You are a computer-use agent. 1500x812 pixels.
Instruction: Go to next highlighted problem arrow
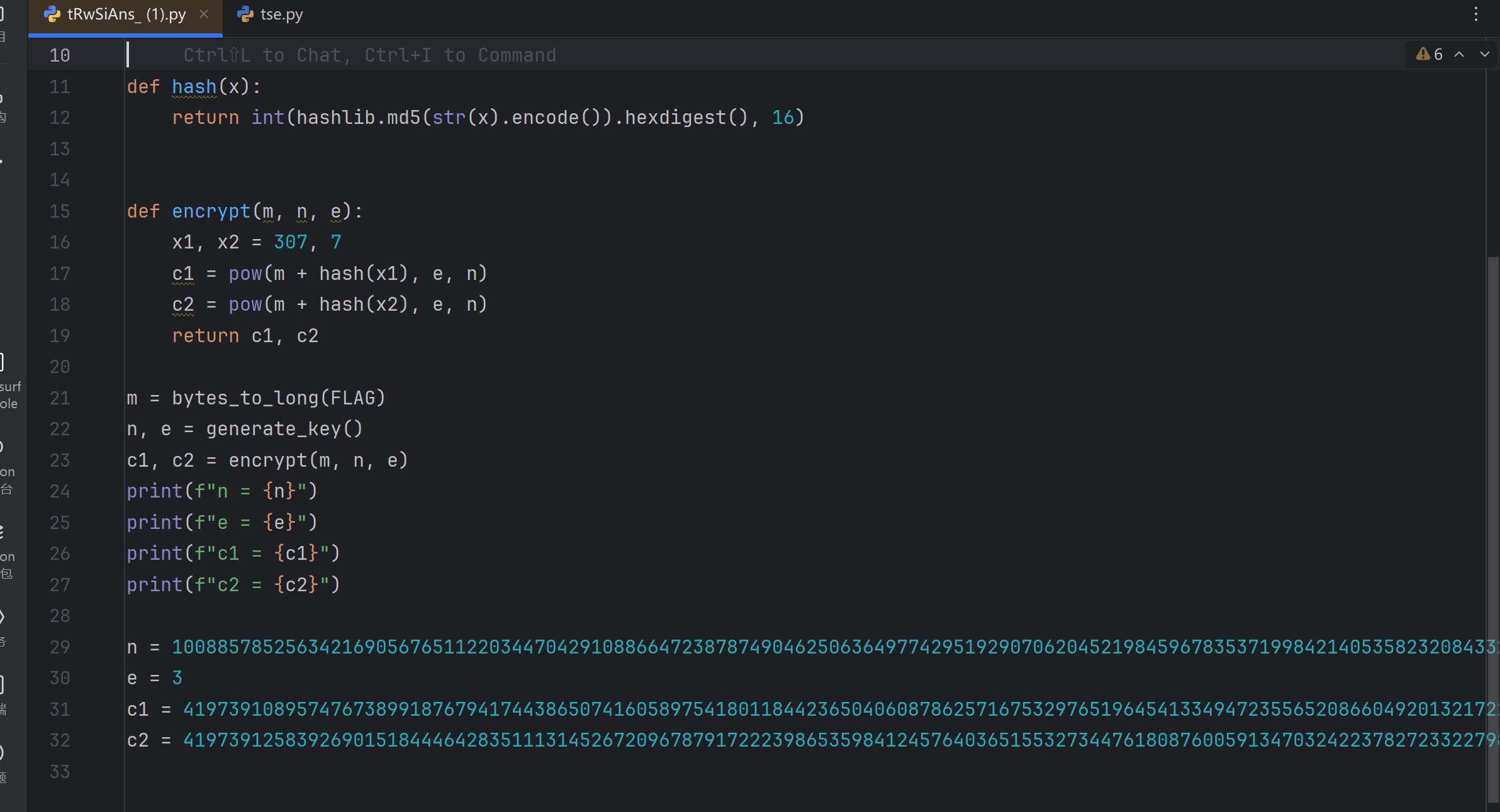click(1484, 55)
